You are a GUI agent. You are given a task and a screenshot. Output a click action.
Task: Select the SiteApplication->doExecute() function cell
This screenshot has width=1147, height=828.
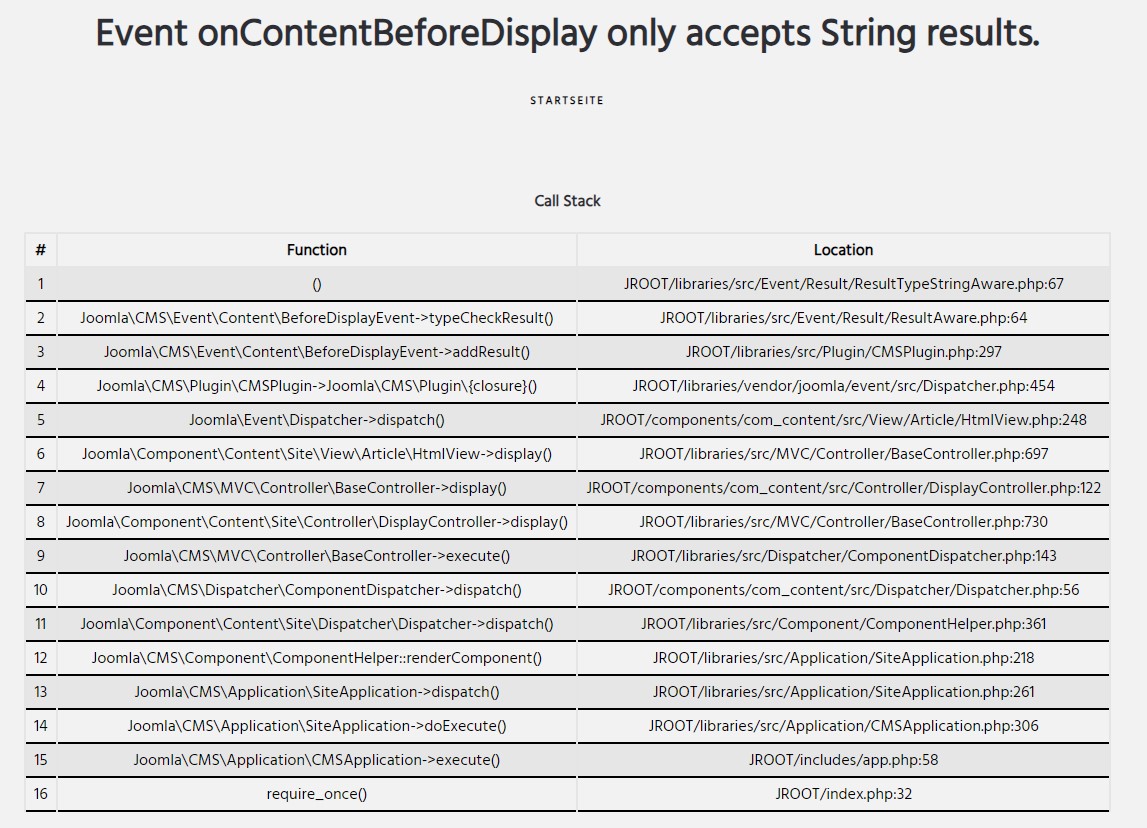tap(316, 726)
